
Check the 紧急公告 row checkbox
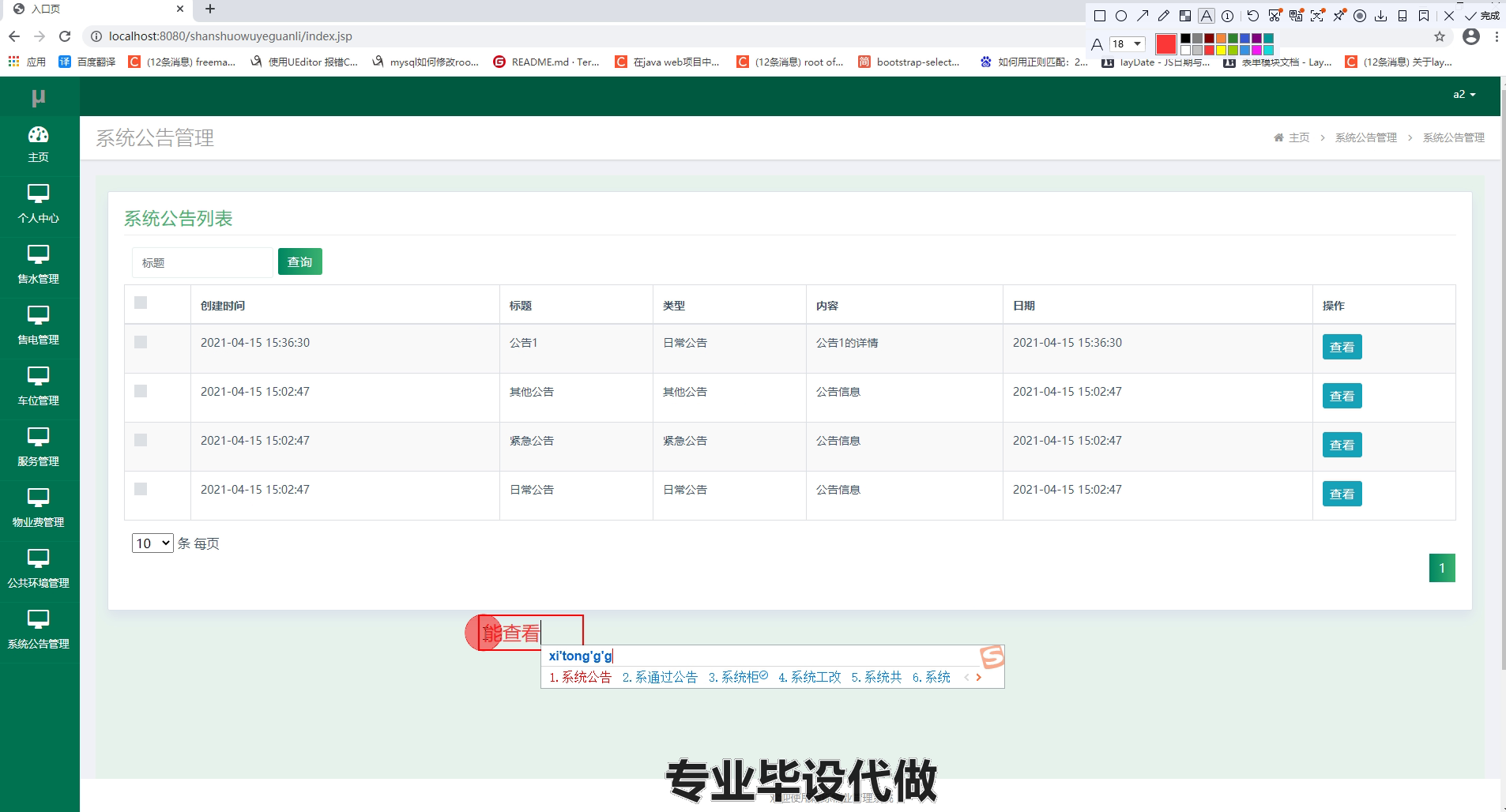pyautogui.click(x=141, y=440)
